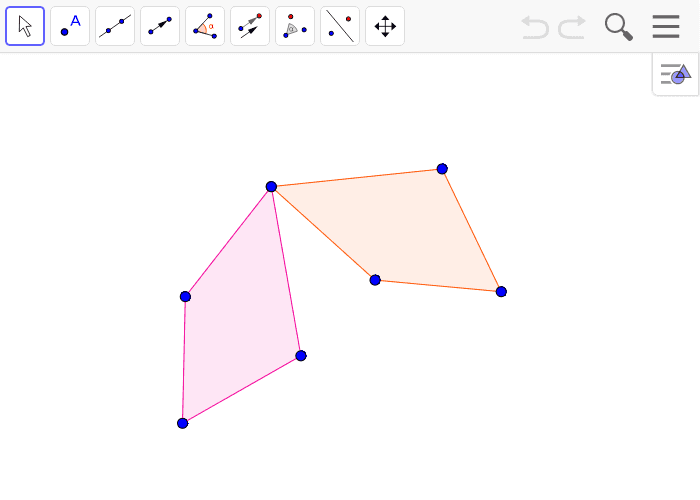Click the right vertex of pink quadrilateral
The height and width of the screenshot is (500, 700).
(x=301, y=356)
